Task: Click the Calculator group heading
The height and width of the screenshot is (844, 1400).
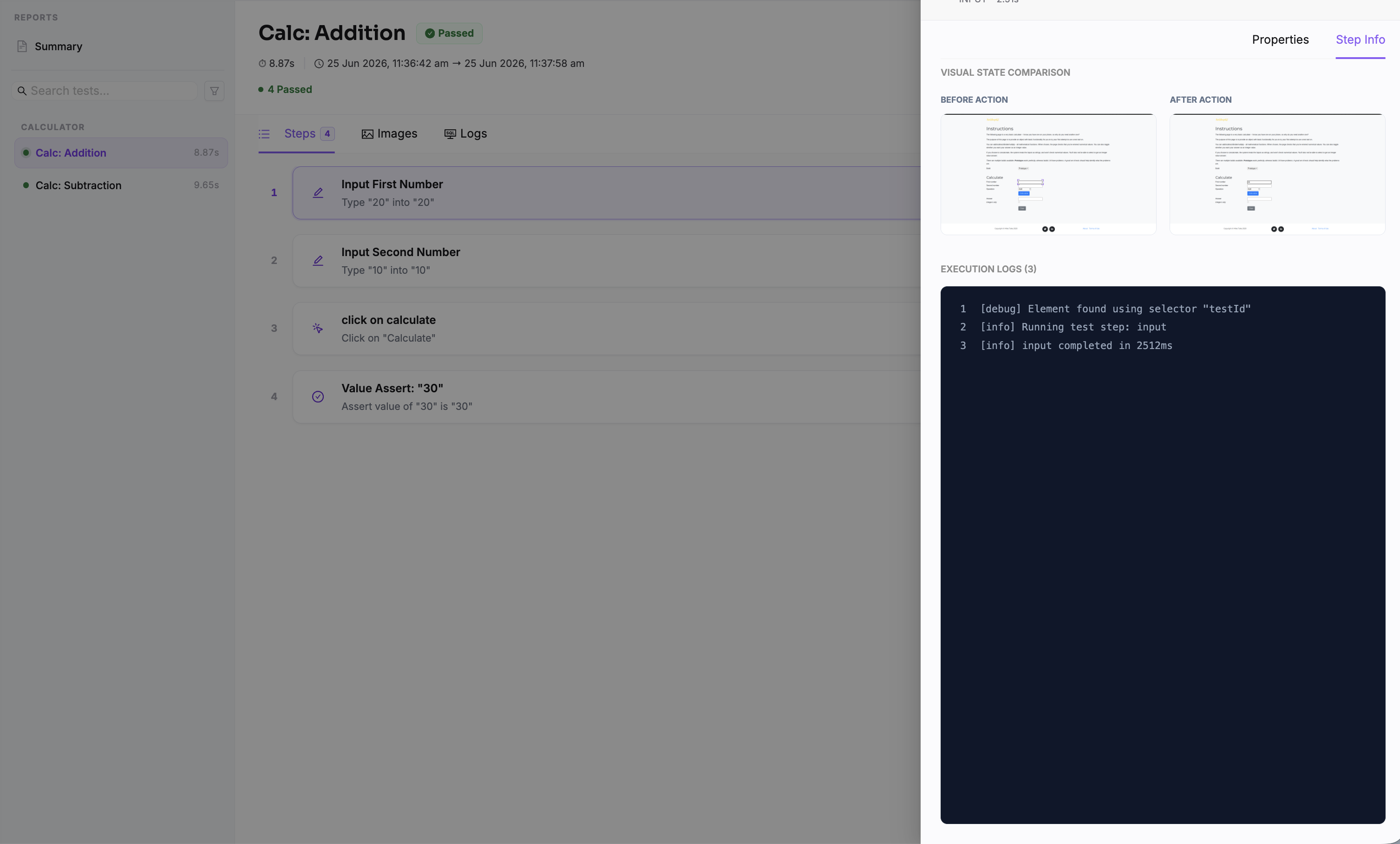Action: click(53, 127)
